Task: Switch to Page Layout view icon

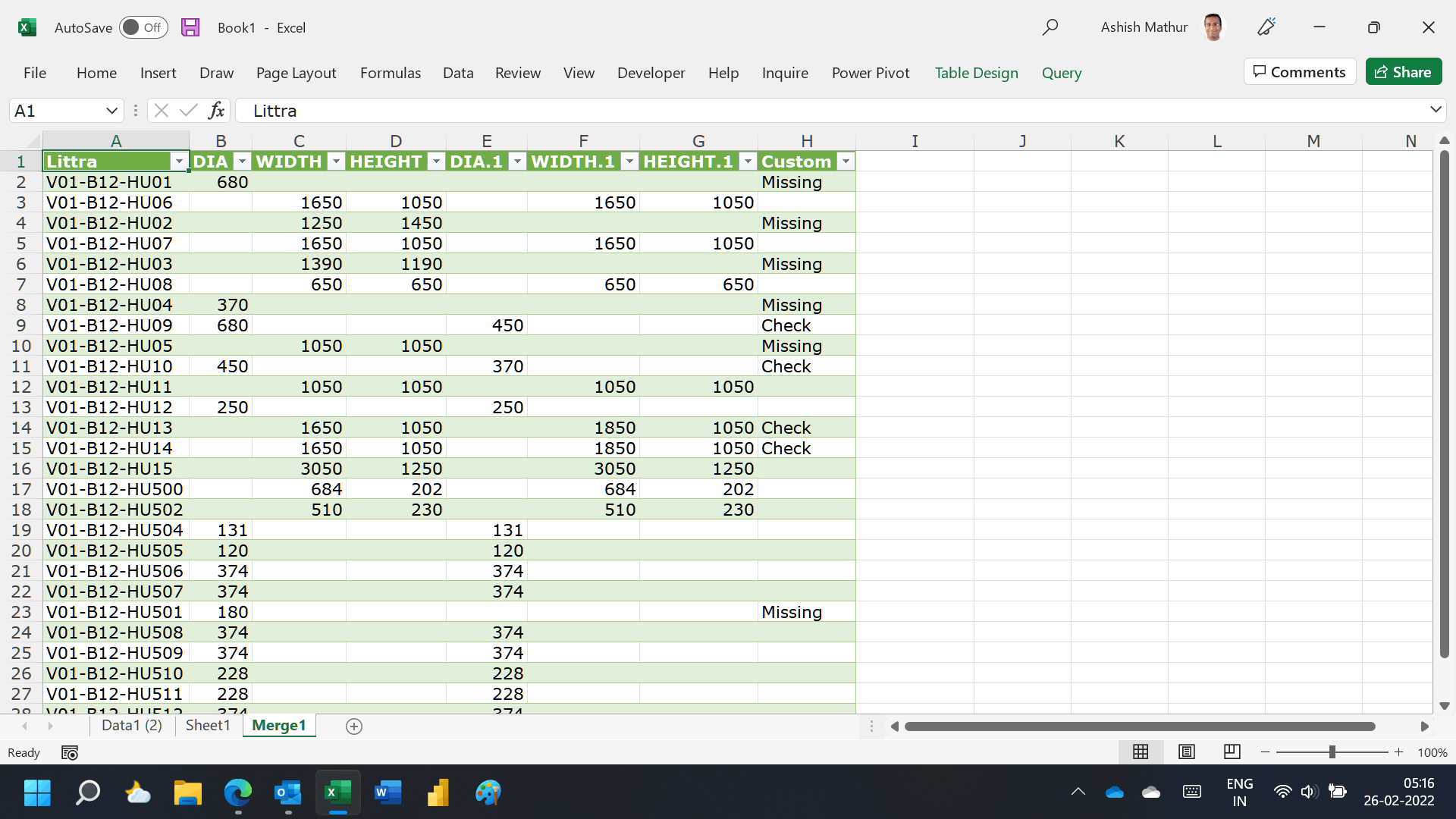Action: (x=1186, y=752)
